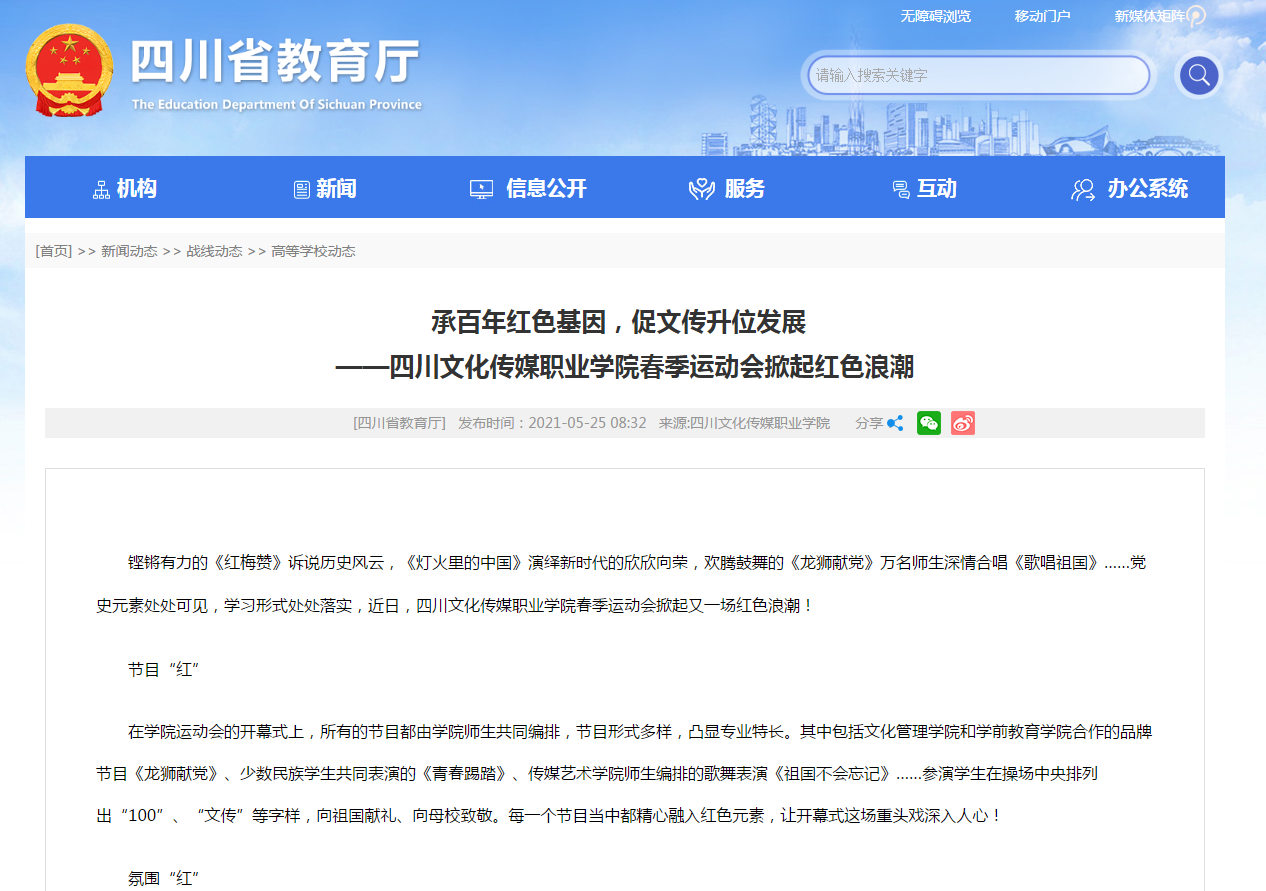Click the 机构 organization icon
This screenshot has width=1266, height=891.
tap(101, 189)
